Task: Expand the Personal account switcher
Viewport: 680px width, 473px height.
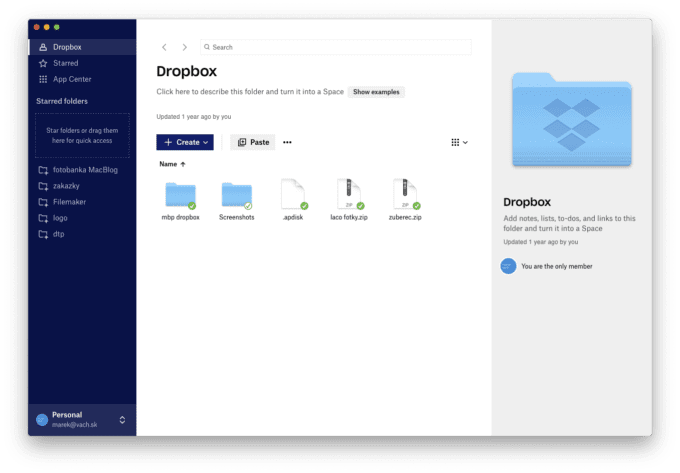Action: 82,419
